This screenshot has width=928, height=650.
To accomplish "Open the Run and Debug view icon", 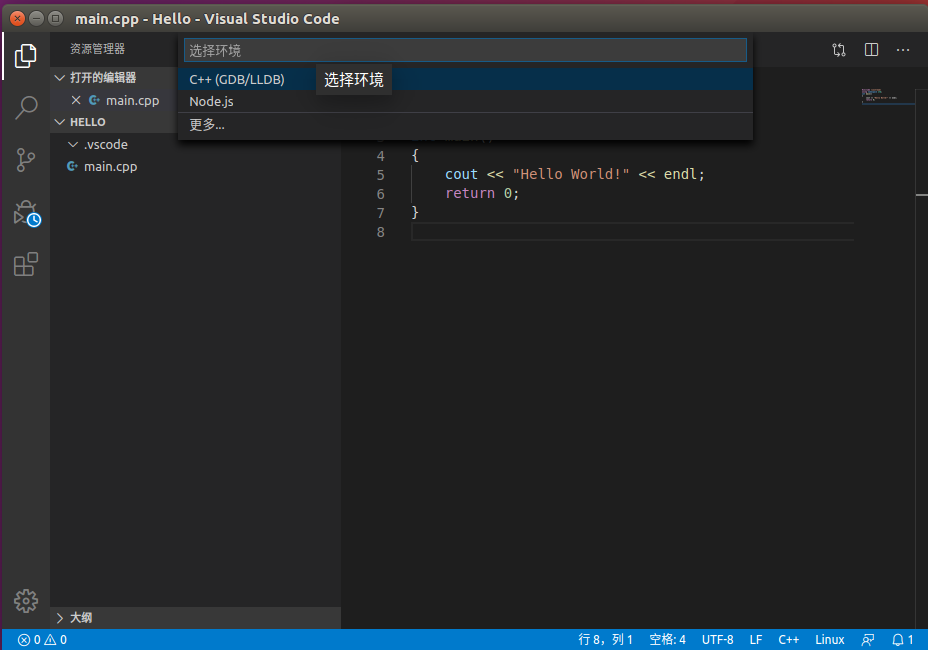I will [x=25, y=212].
